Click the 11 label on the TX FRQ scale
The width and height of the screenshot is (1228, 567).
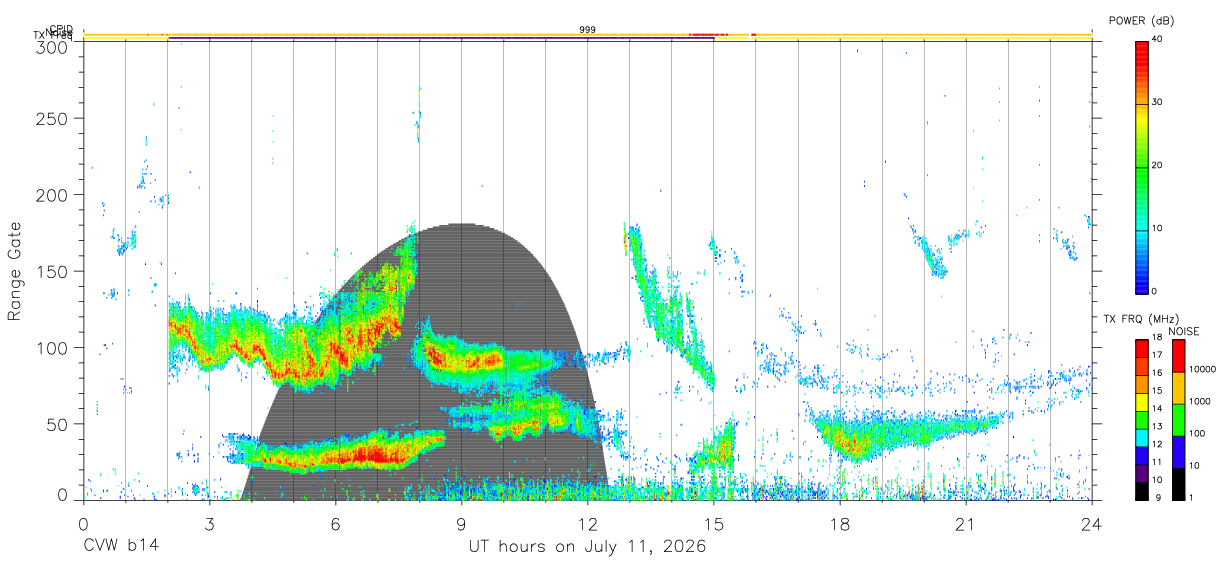pos(1157,462)
